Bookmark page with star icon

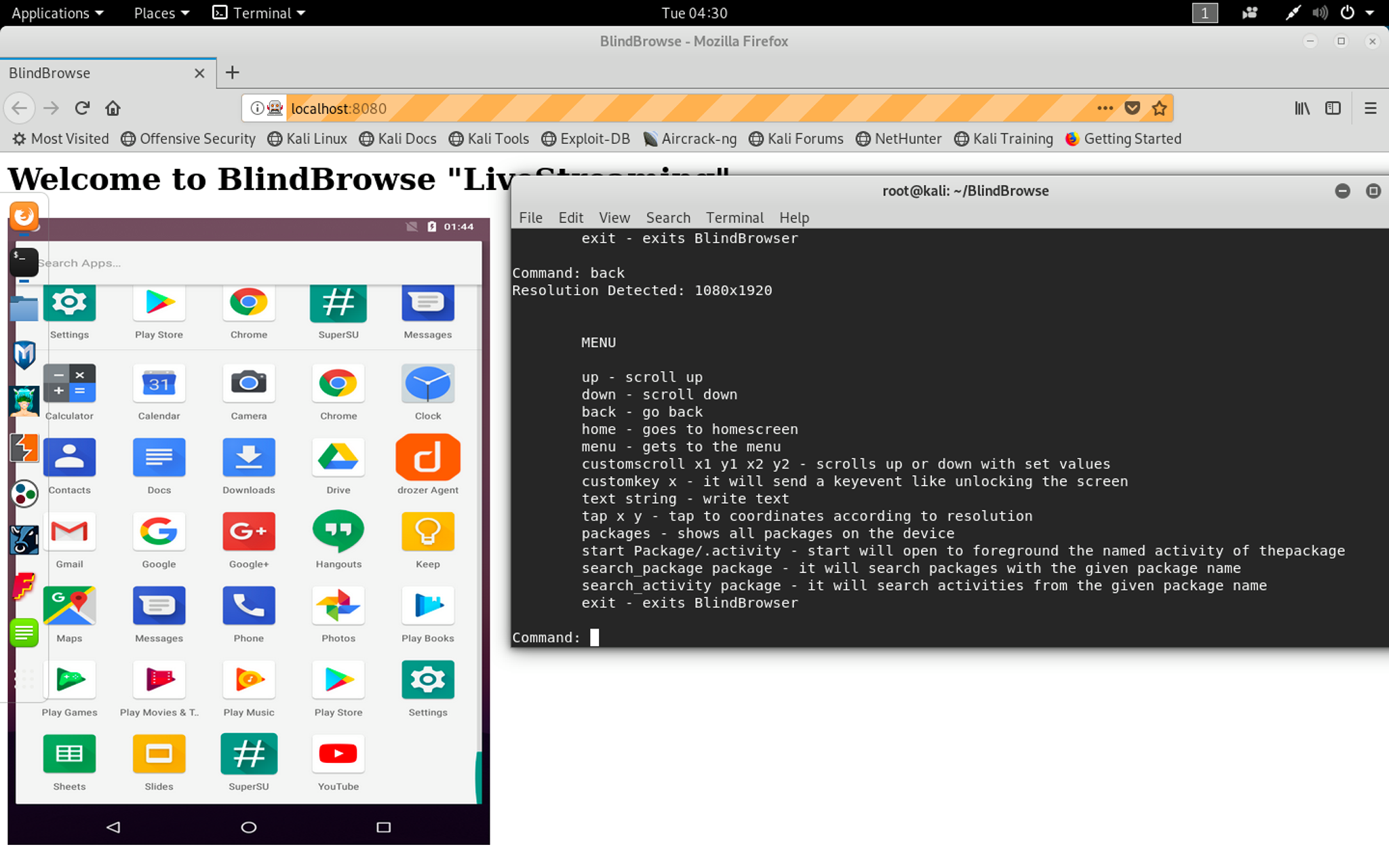tap(1159, 108)
